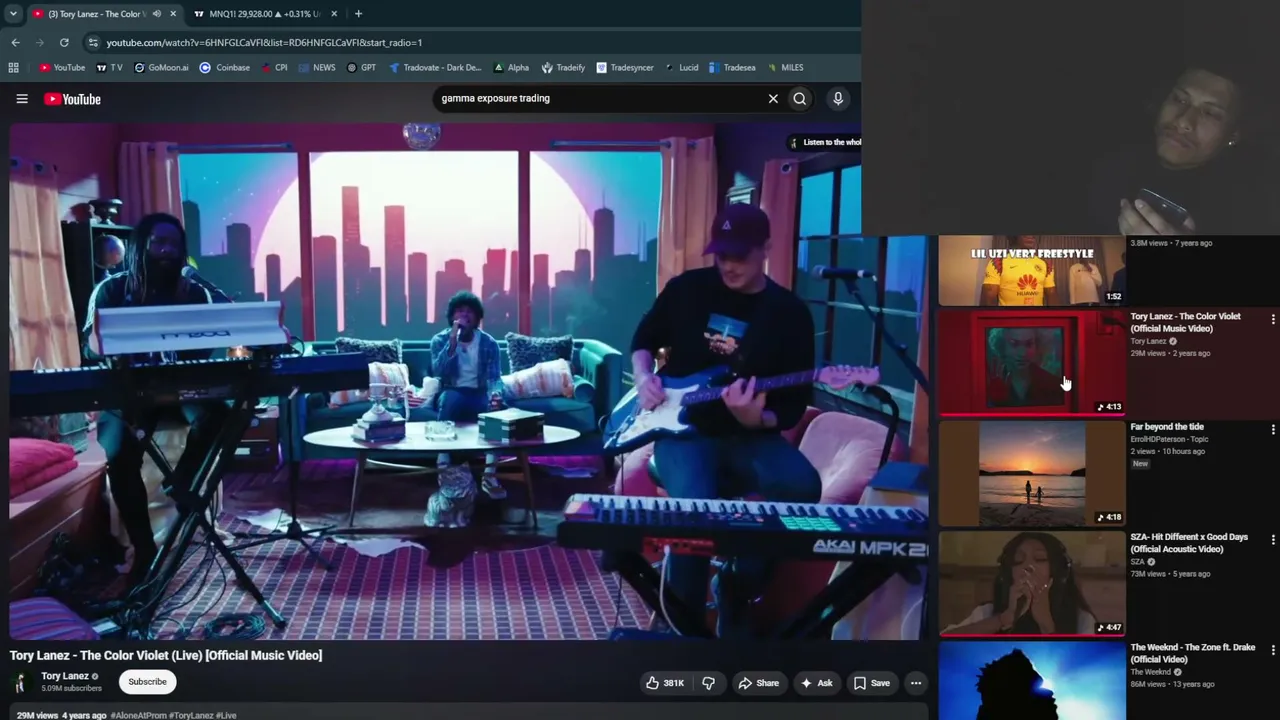
Task: Click the #Live hashtag
Action: 226,715
